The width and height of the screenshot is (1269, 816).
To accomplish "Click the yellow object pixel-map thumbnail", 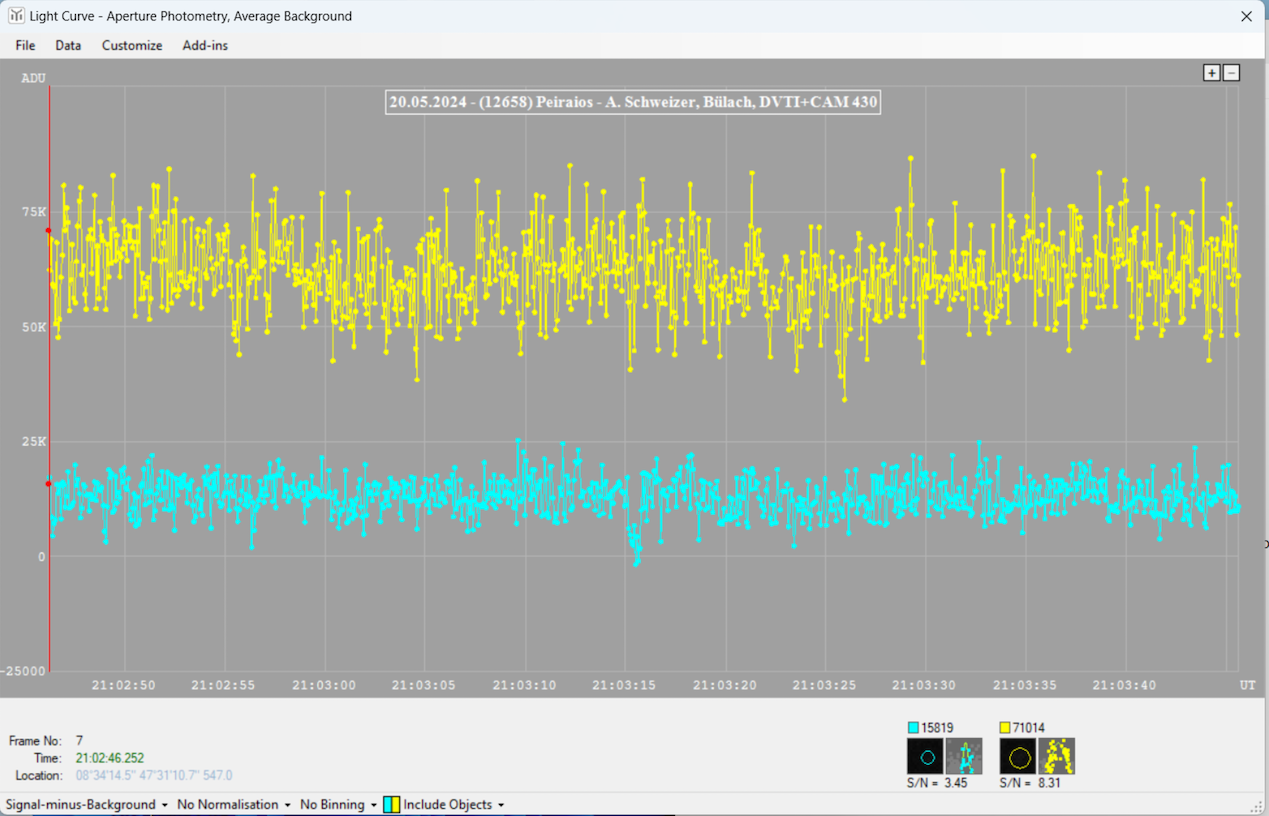I will coord(1057,757).
